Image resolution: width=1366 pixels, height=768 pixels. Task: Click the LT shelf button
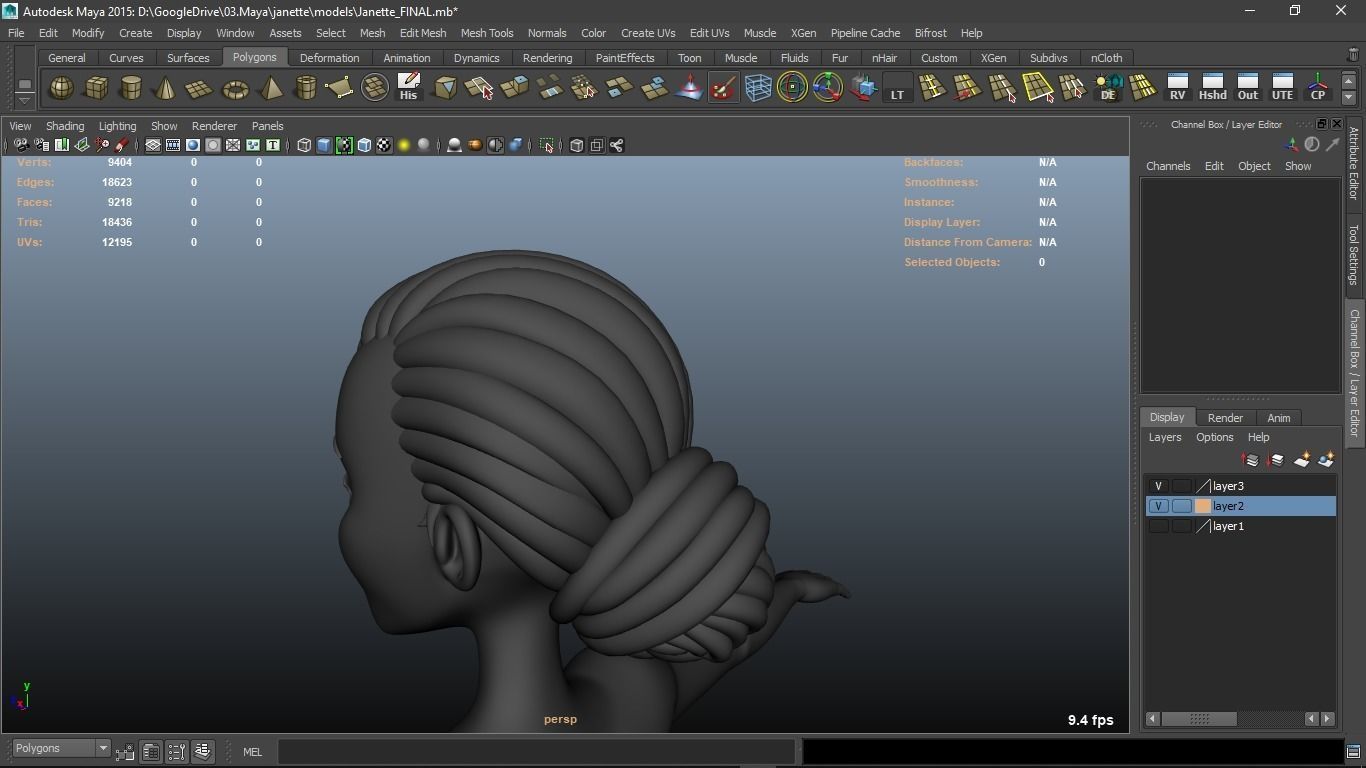click(x=897, y=88)
